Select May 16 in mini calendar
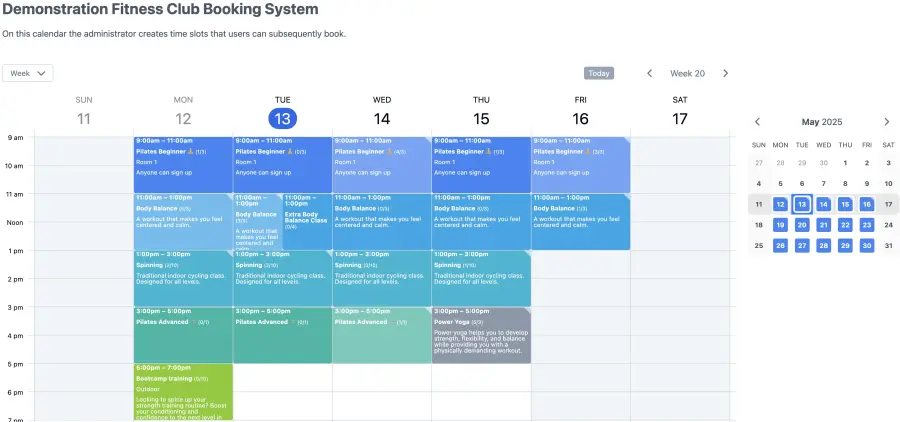Viewport: 900px width, 422px height. pos(867,204)
